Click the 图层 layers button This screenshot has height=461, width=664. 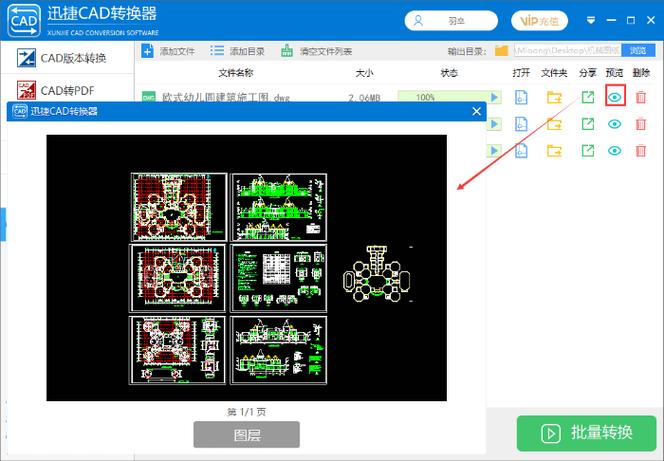click(x=246, y=434)
